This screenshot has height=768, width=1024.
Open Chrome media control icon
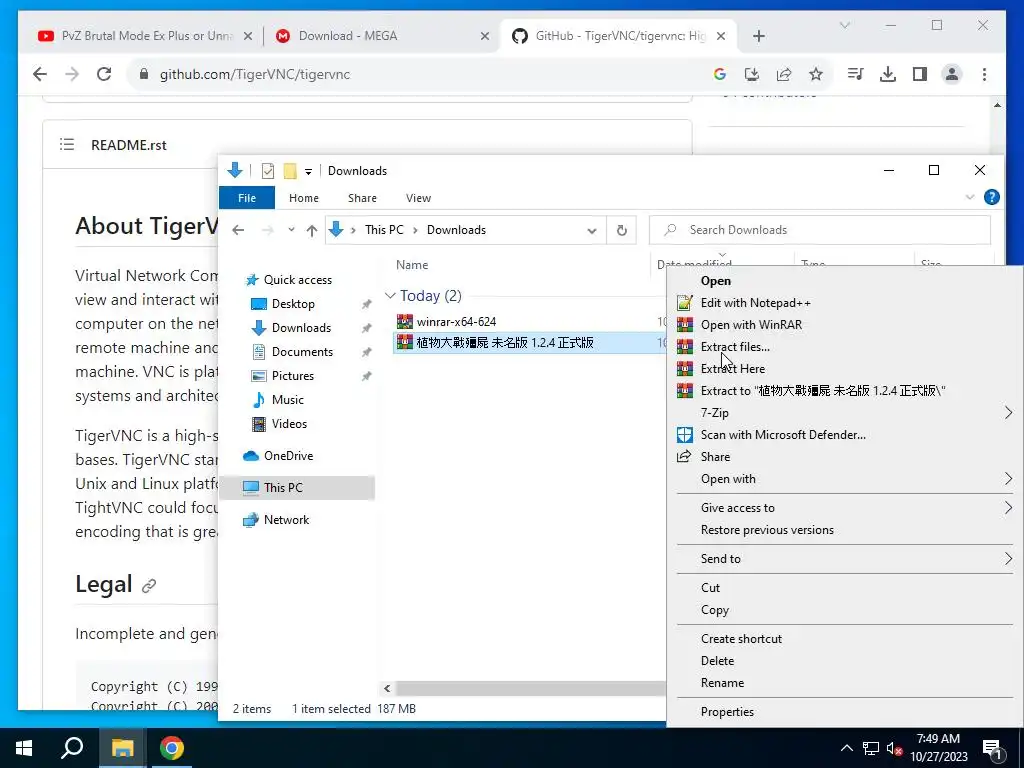(855, 74)
